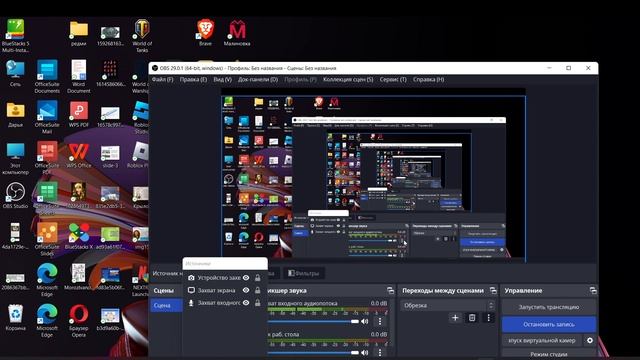Select BlueStacks 5 Multi-Instance icon
The height and width of the screenshot is (360, 640).
tap(16, 36)
